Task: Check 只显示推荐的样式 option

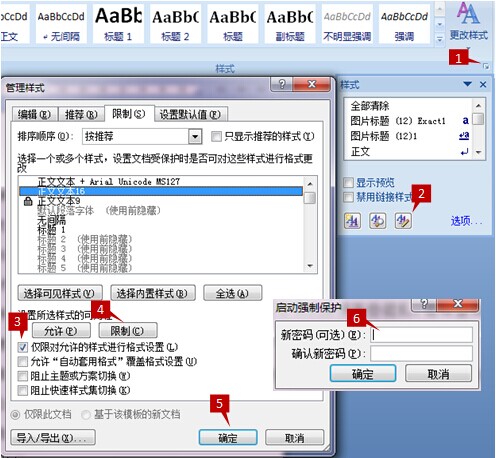Action: [216, 136]
